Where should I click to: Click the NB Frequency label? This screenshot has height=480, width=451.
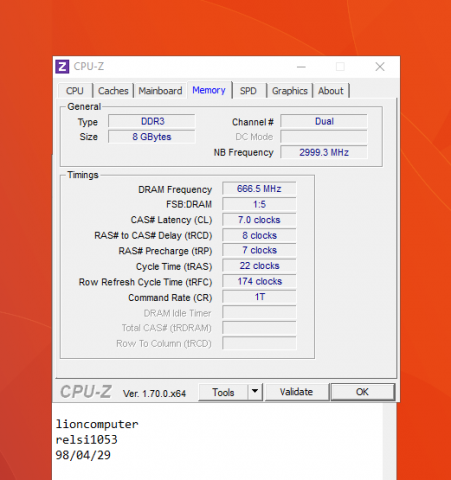(x=244, y=153)
